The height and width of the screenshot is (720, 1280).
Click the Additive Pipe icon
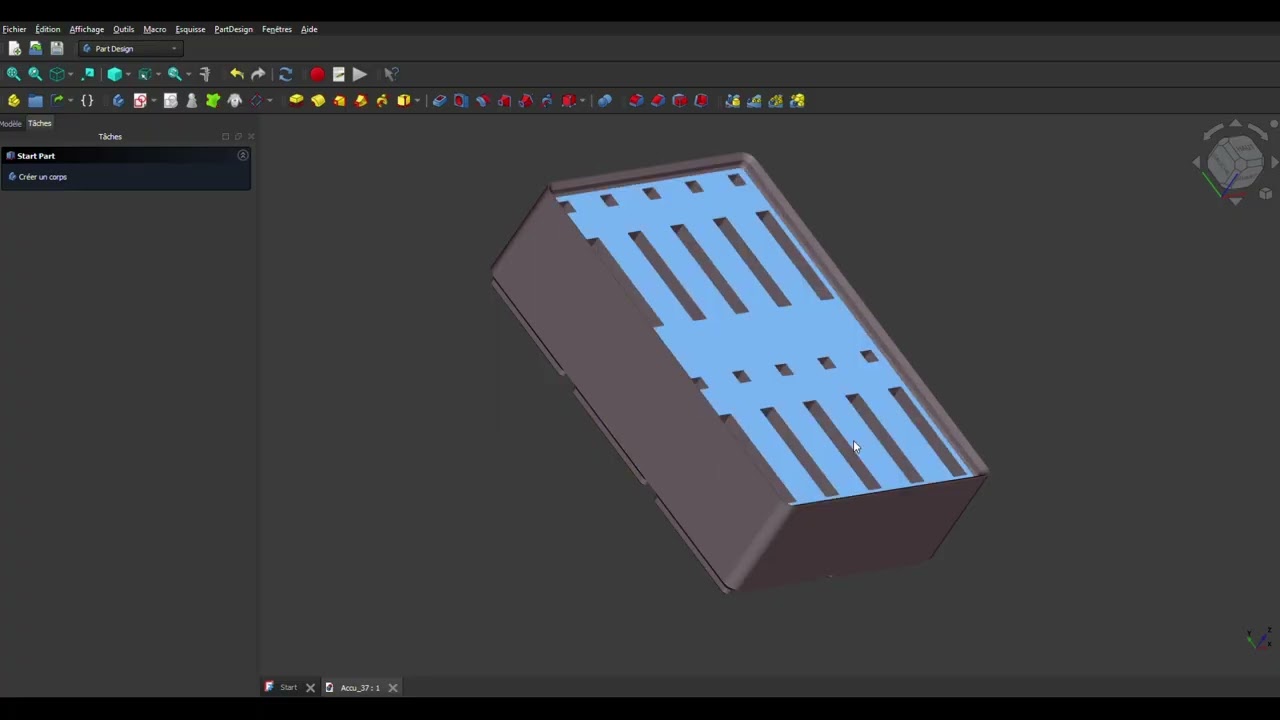pos(361,101)
